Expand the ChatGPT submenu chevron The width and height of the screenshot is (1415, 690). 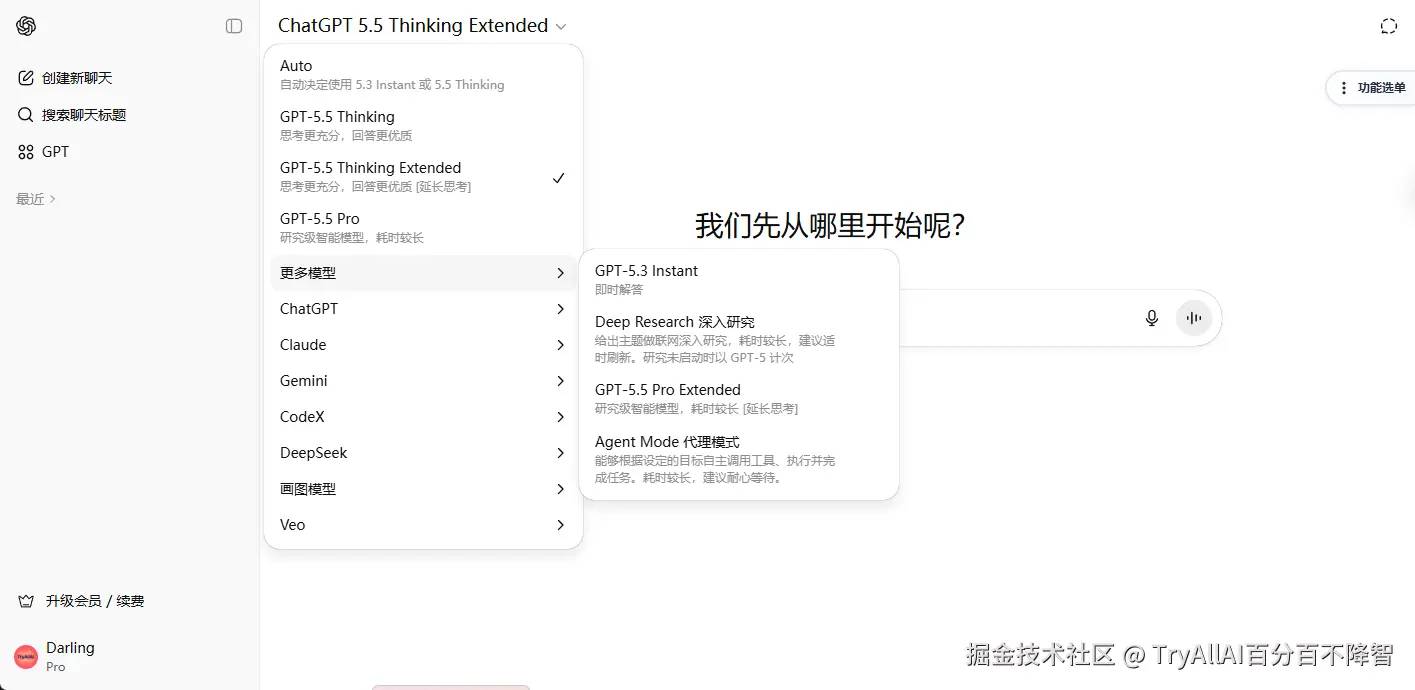point(560,309)
